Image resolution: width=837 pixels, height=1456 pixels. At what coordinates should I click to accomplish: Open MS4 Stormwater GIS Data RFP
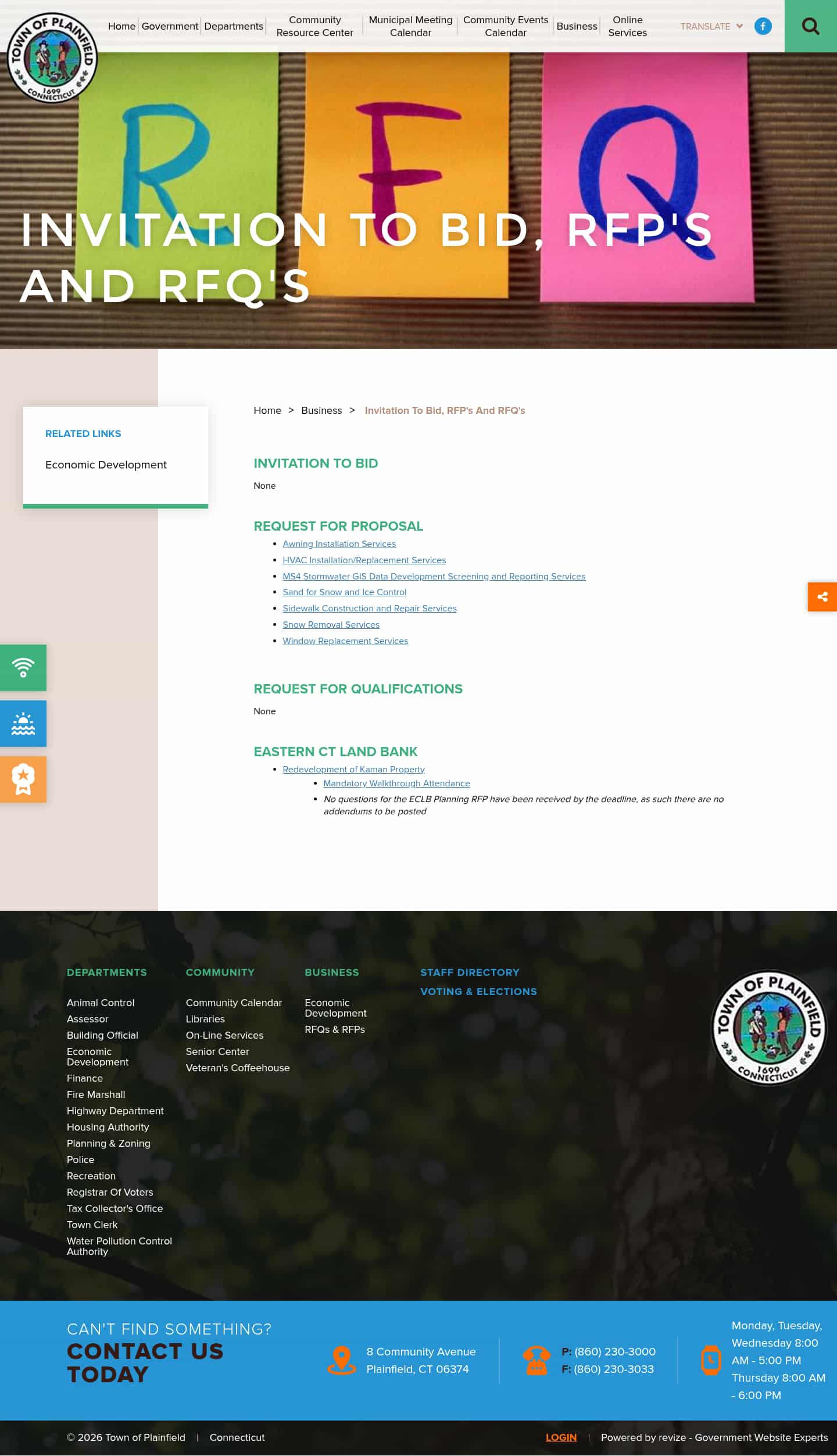point(434,577)
